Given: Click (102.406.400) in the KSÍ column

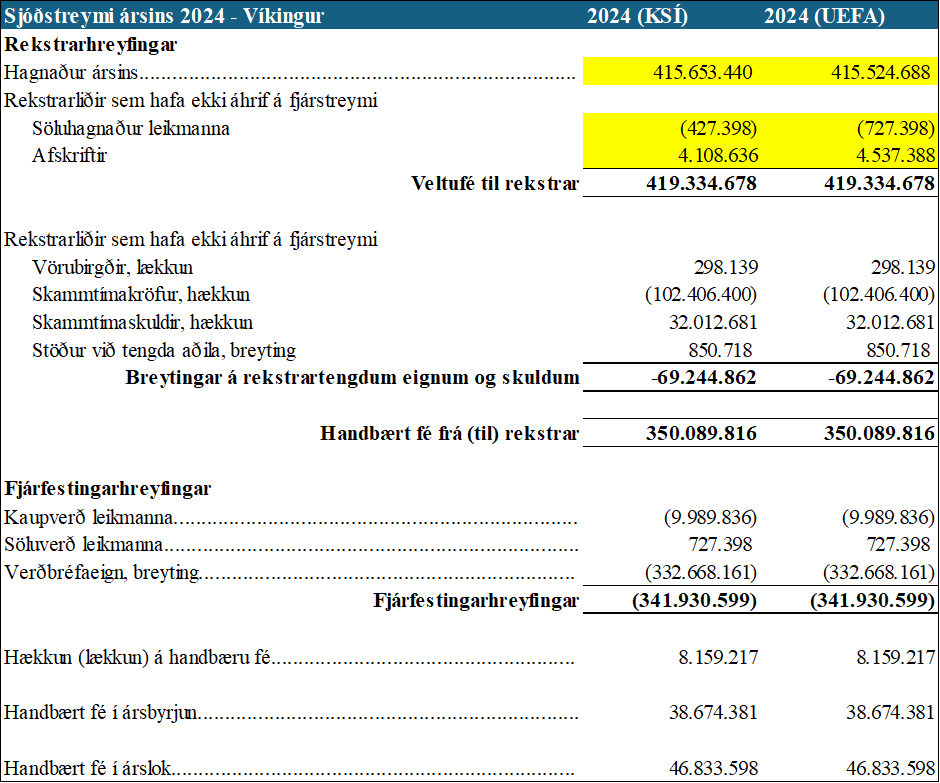Looking at the screenshot, I should point(701,295).
